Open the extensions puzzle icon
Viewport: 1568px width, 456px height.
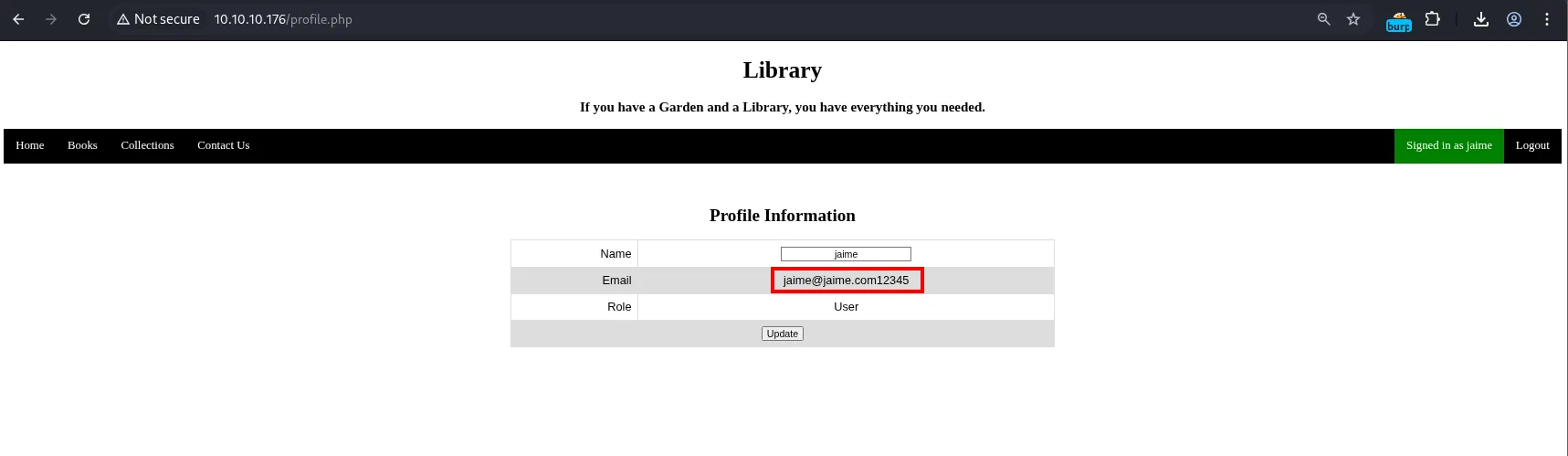pos(1432,19)
